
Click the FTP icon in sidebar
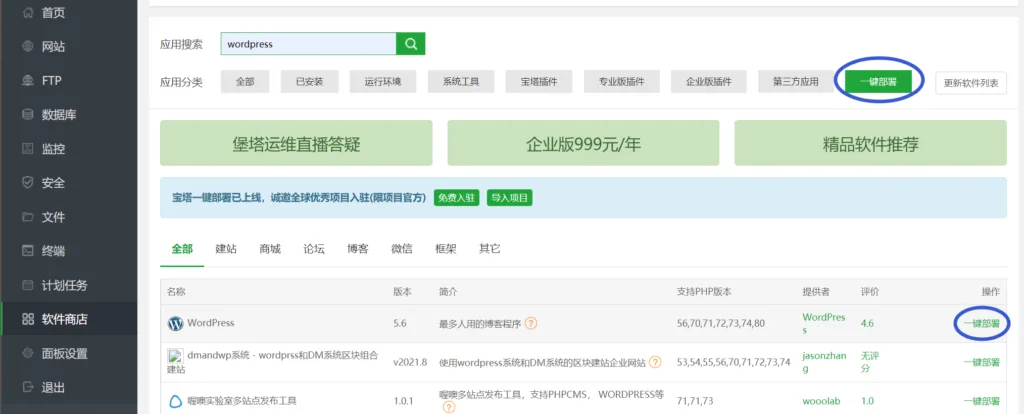(x=27, y=81)
